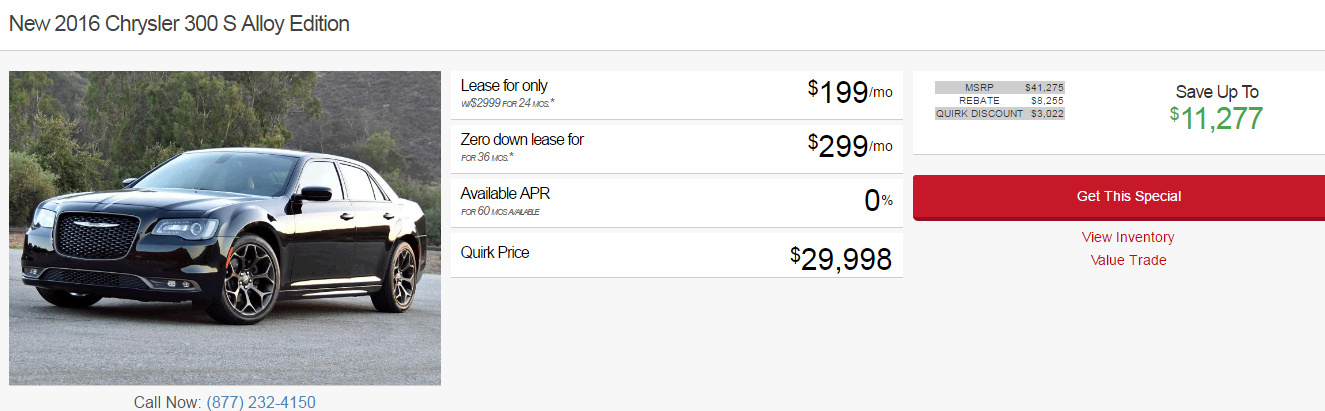Open the View Inventory link
This screenshot has height=411, width=1325.
click(1128, 237)
